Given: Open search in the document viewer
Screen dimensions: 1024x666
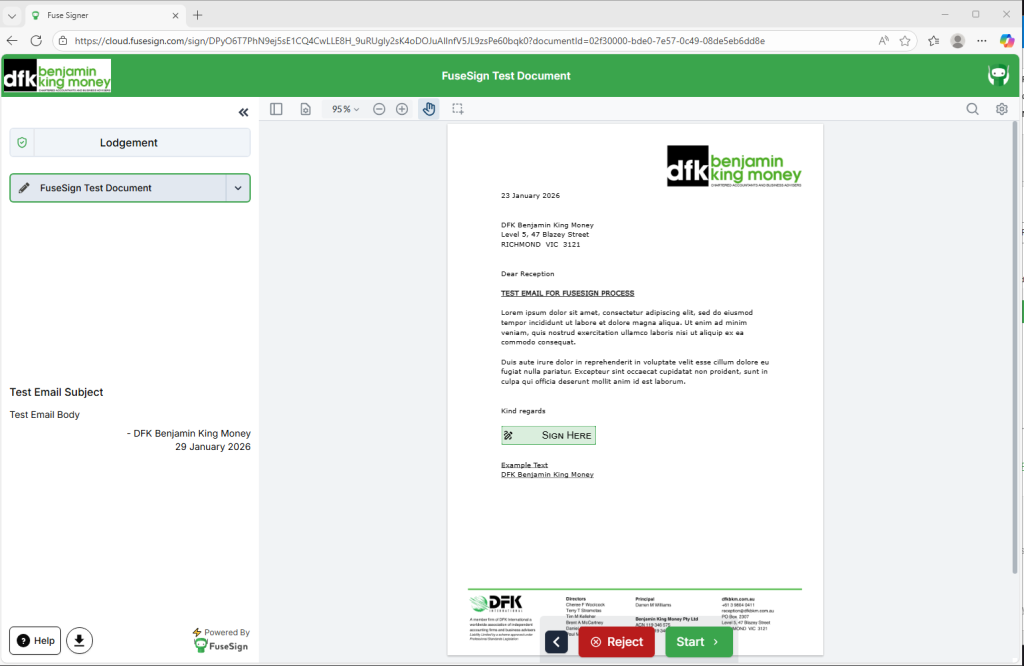Looking at the screenshot, I should coord(972,109).
